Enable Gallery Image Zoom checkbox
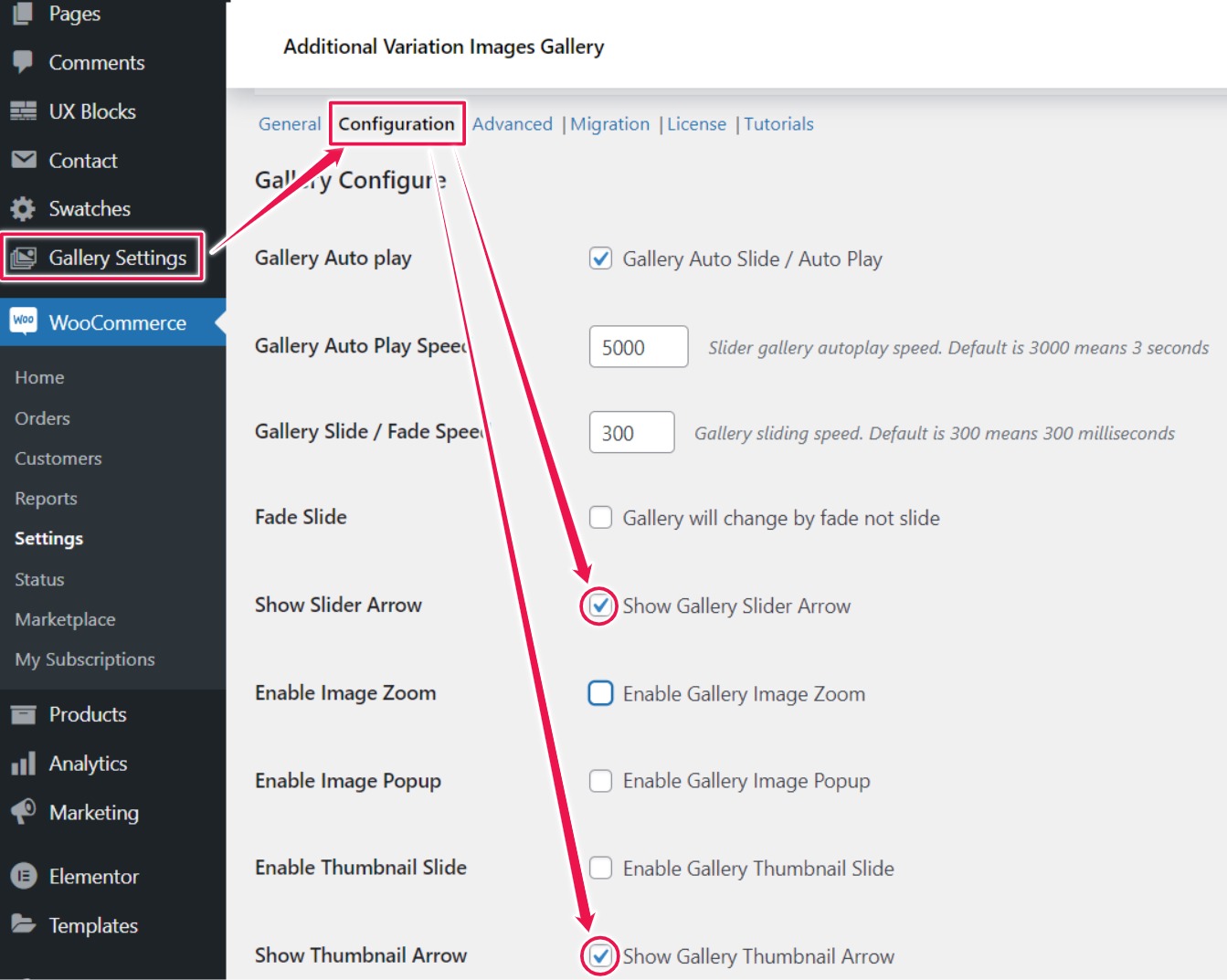 [x=600, y=693]
